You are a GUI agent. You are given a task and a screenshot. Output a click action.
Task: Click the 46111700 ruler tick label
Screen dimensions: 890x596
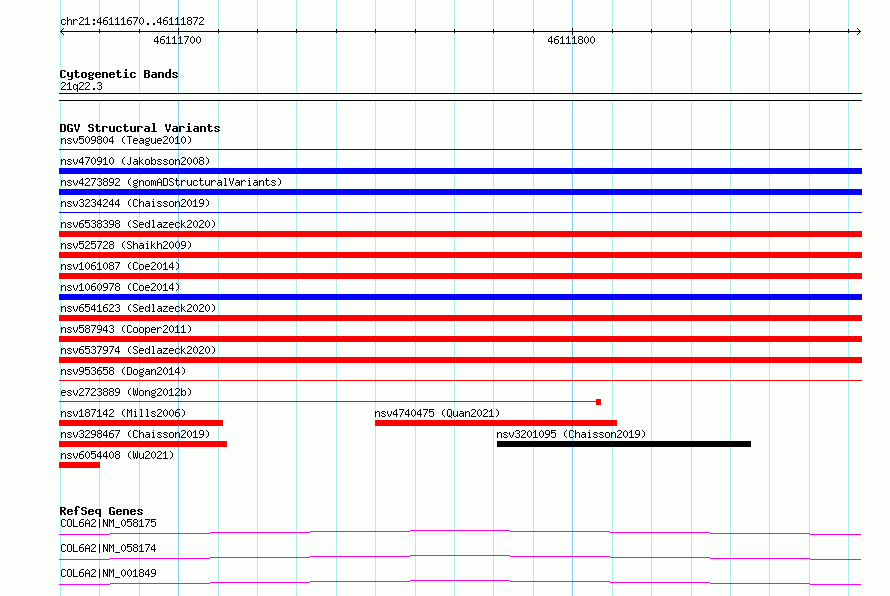point(177,40)
